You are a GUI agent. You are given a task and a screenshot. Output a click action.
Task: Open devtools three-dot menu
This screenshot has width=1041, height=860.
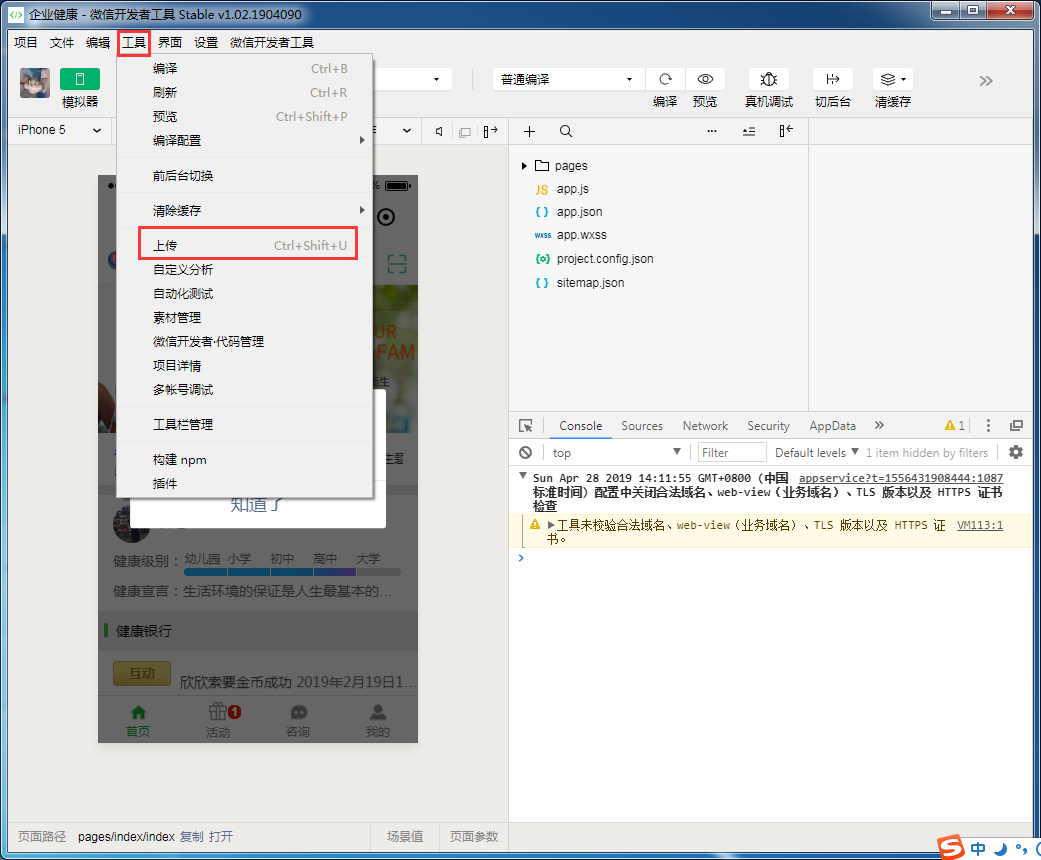point(988,426)
